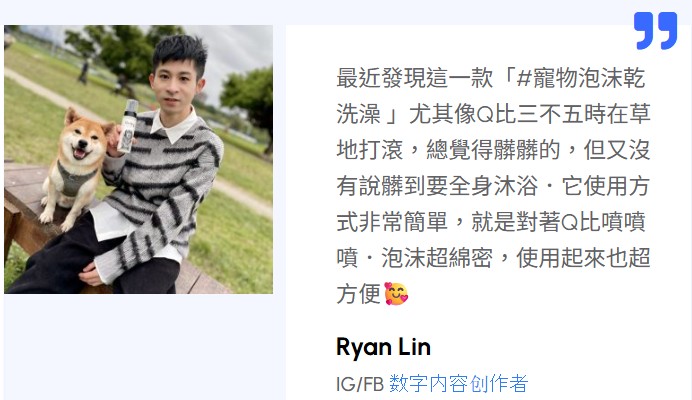The image size is (692, 400).
Task: Click the foam bottle held in photo
Action: tap(128, 127)
